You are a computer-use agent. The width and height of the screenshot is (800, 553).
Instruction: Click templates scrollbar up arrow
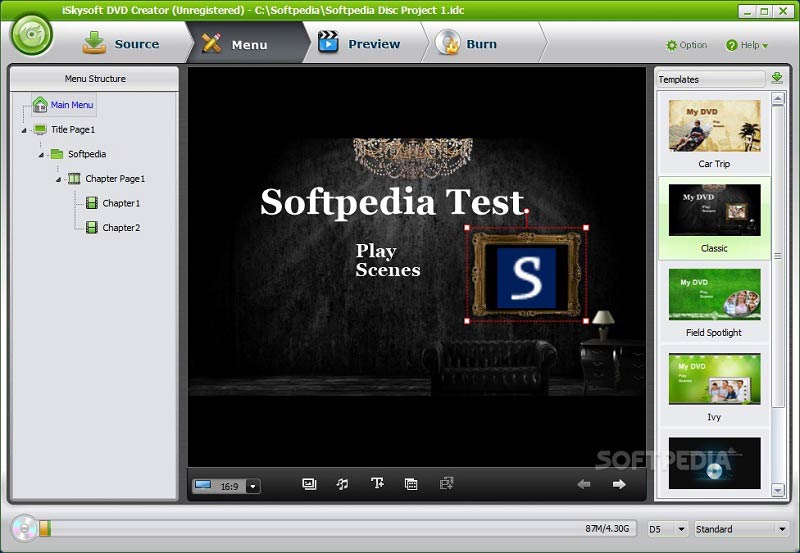tap(778, 98)
